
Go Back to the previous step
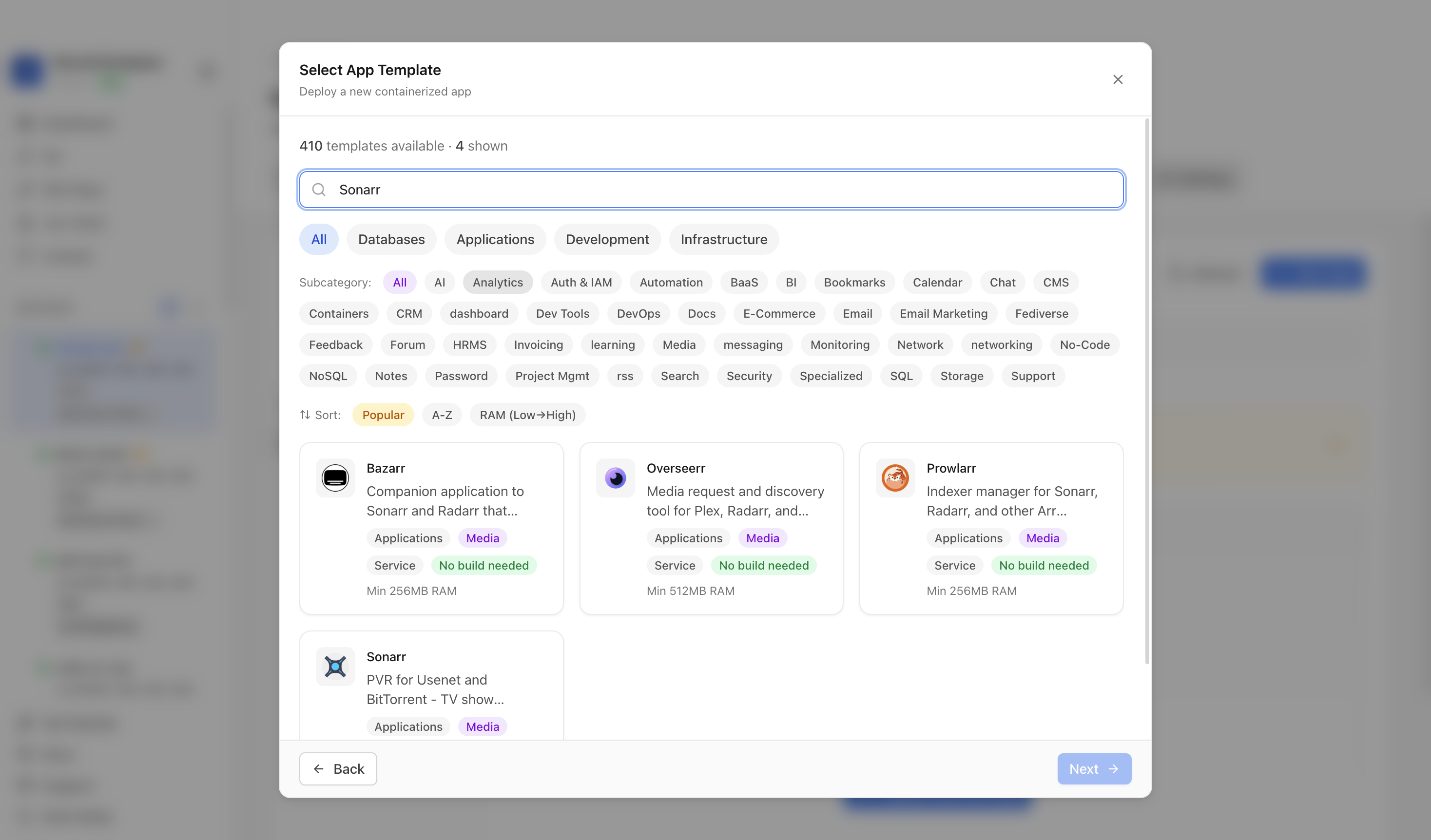[338, 769]
